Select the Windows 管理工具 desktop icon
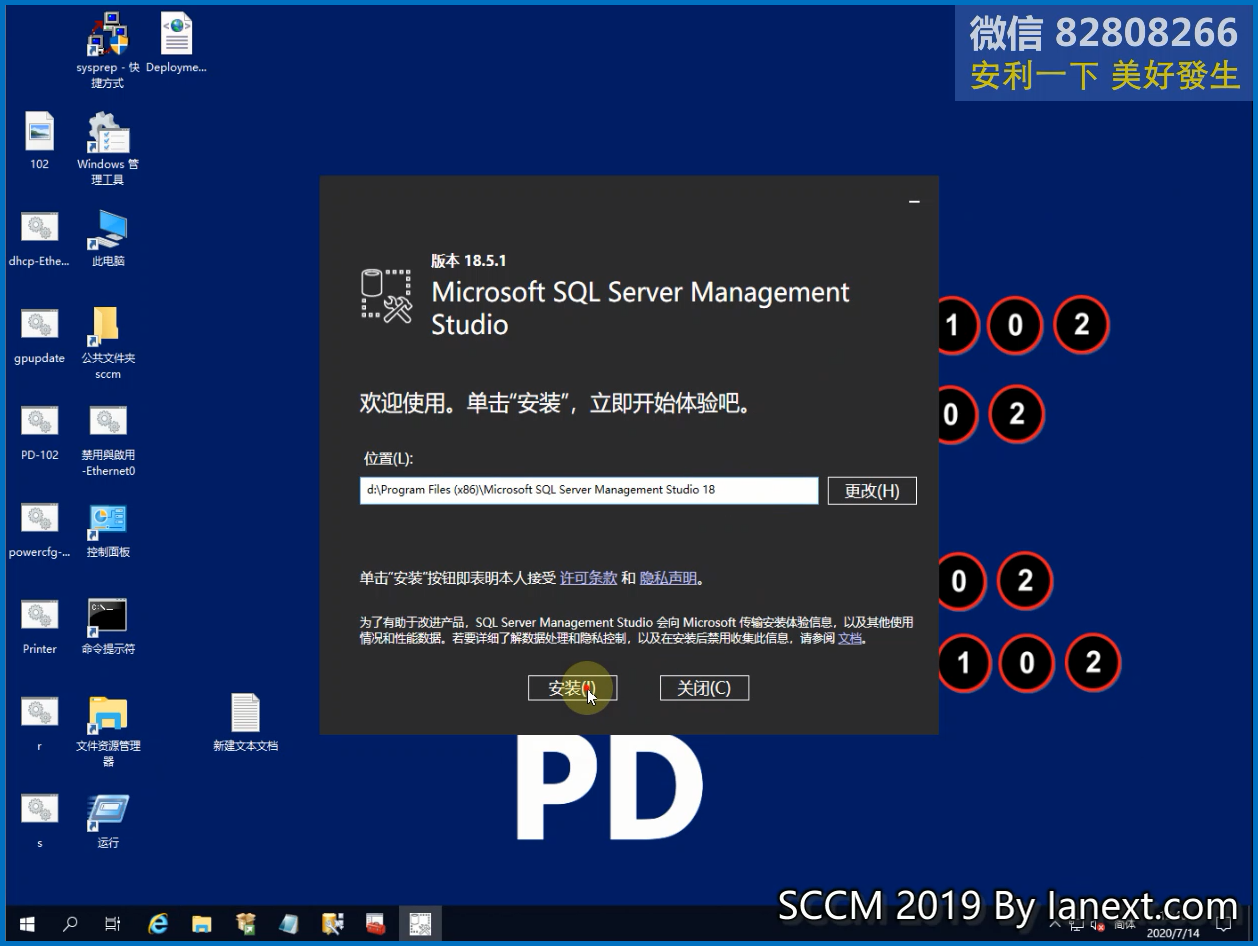This screenshot has height=946, width=1258. (108, 148)
